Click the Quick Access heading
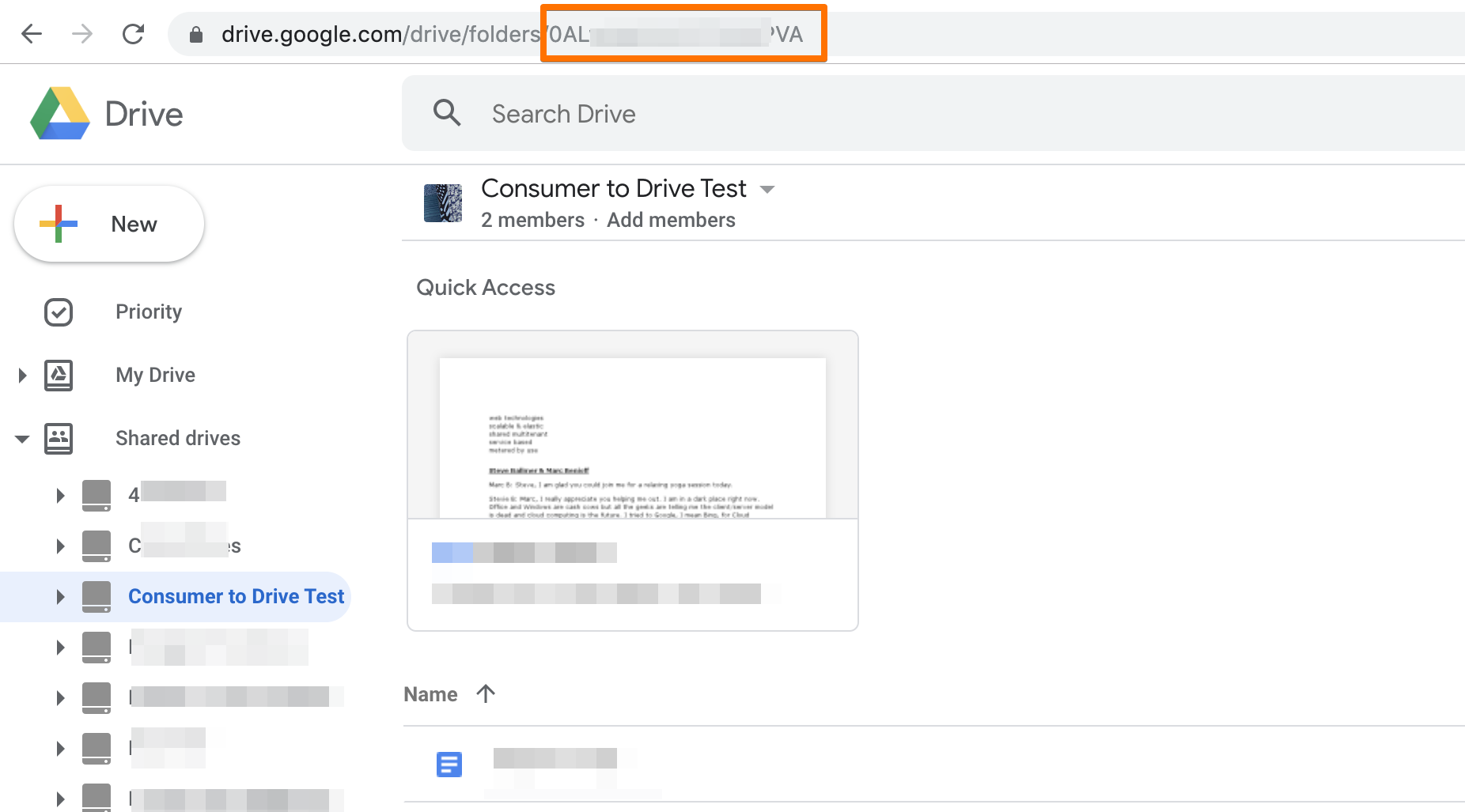Screen dimensions: 1465x812 click(486, 287)
